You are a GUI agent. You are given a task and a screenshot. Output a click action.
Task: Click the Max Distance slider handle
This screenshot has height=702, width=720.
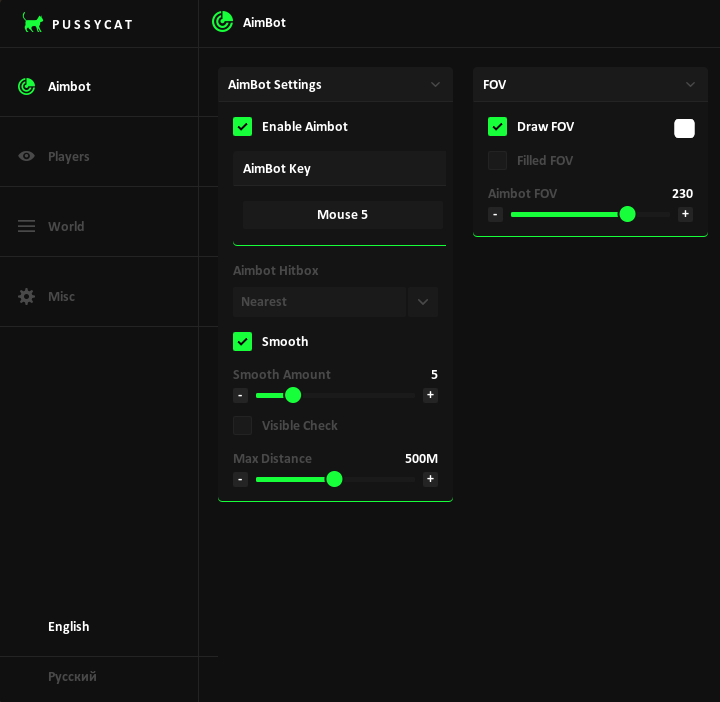(334, 479)
